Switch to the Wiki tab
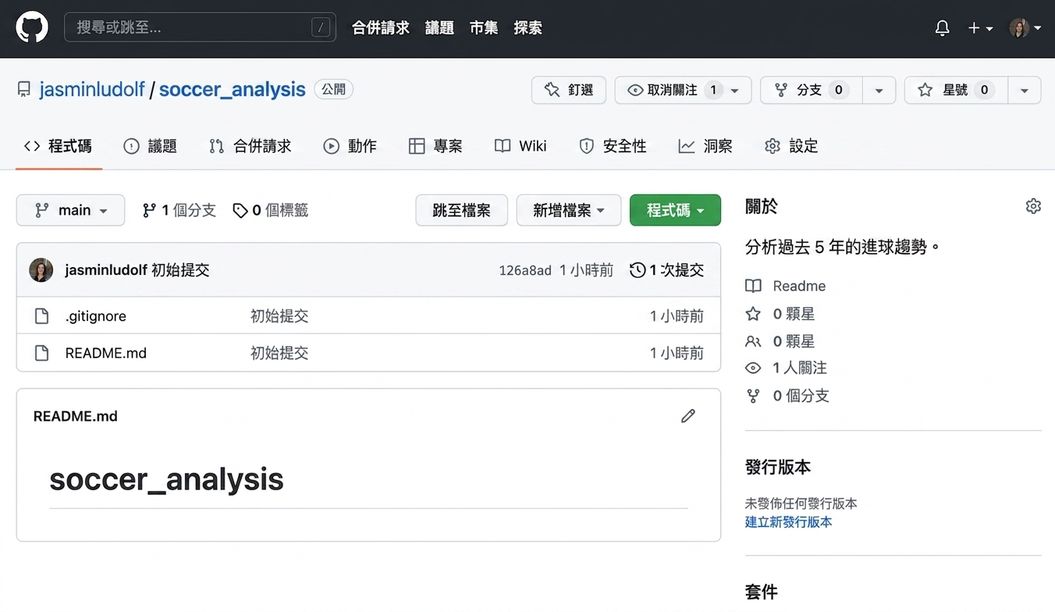The image size is (1055, 612). (521, 146)
